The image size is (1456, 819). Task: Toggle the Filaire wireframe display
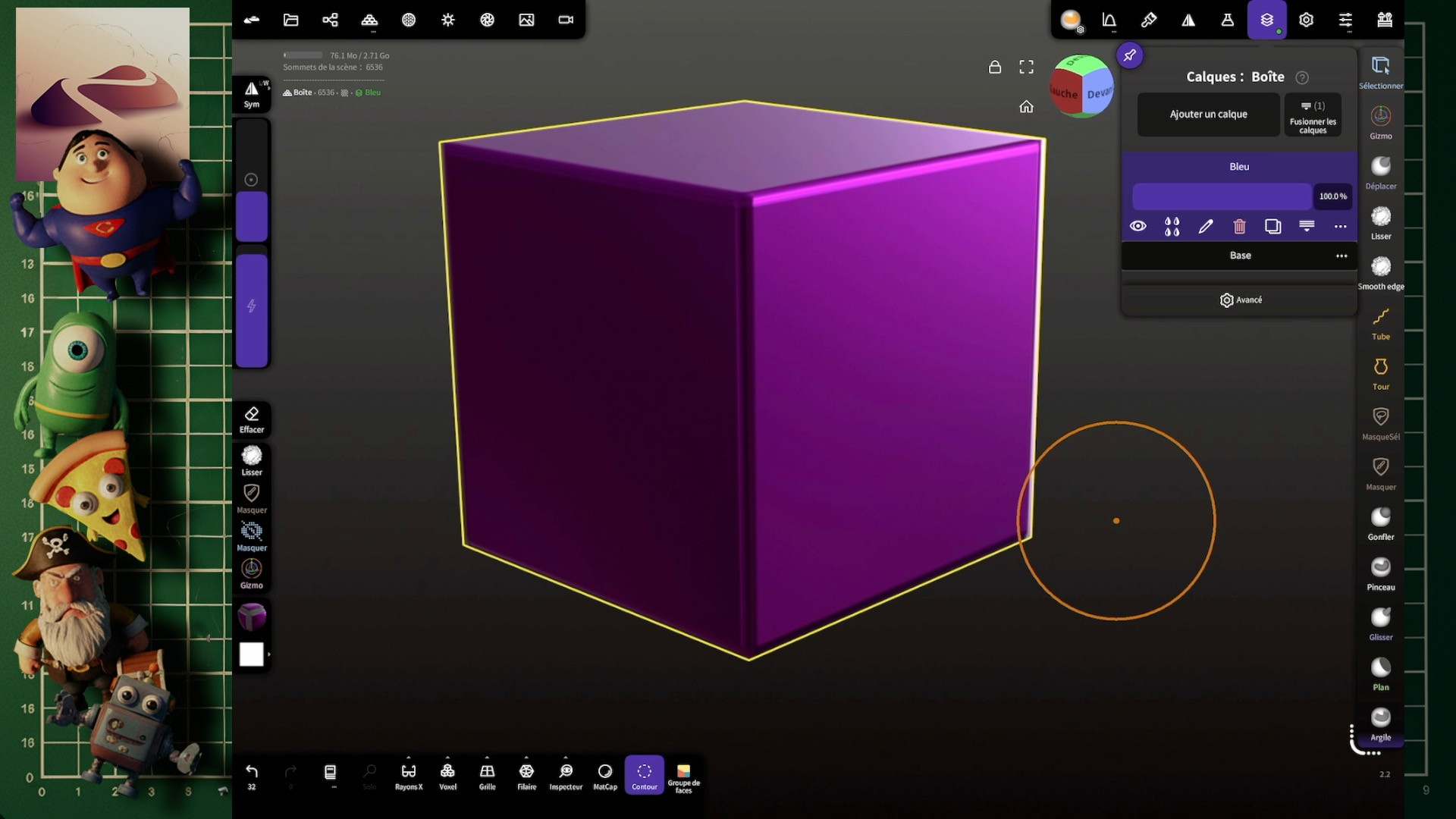pos(526,776)
